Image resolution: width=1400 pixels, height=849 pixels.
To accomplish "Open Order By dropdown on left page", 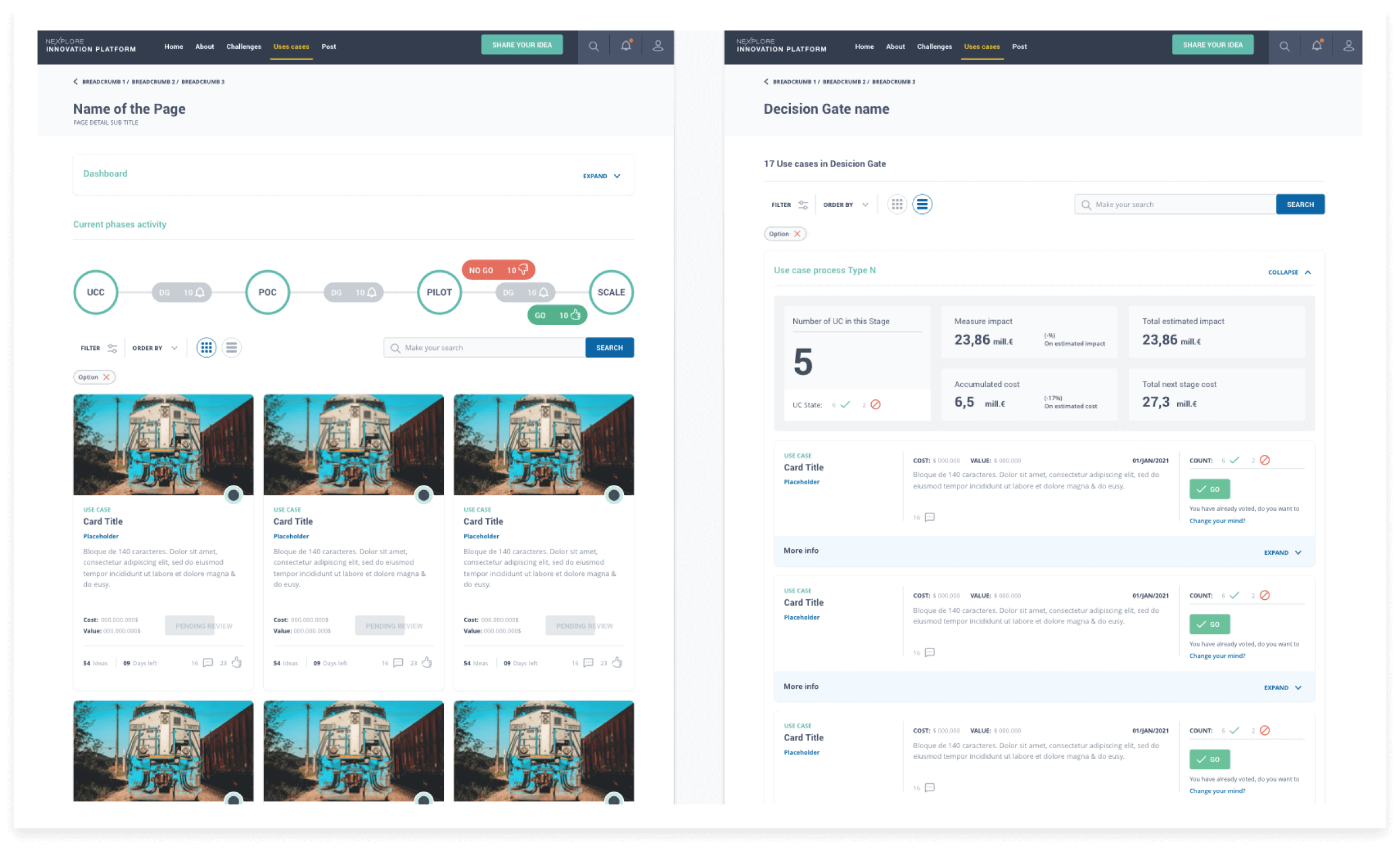I will pyautogui.click(x=155, y=348).
